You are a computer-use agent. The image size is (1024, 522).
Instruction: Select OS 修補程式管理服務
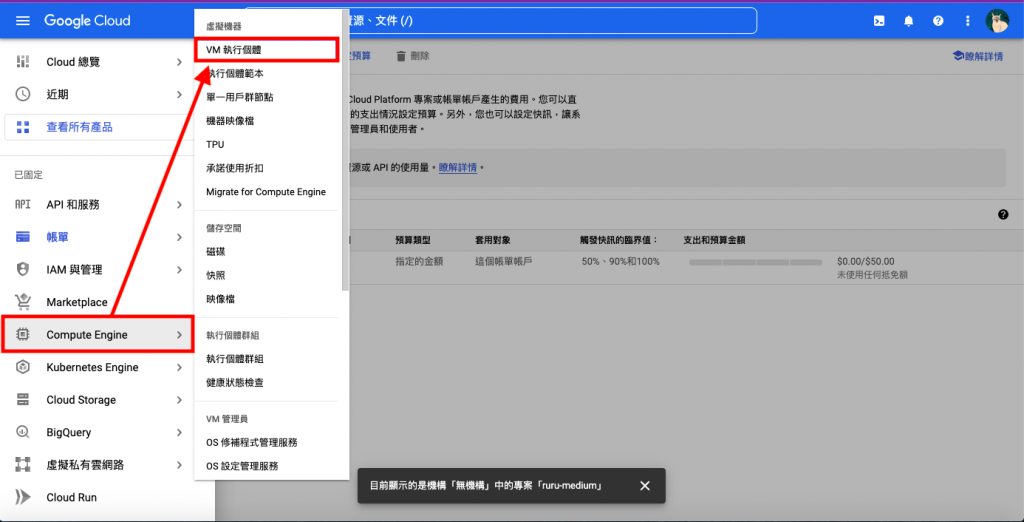[267, 442]
